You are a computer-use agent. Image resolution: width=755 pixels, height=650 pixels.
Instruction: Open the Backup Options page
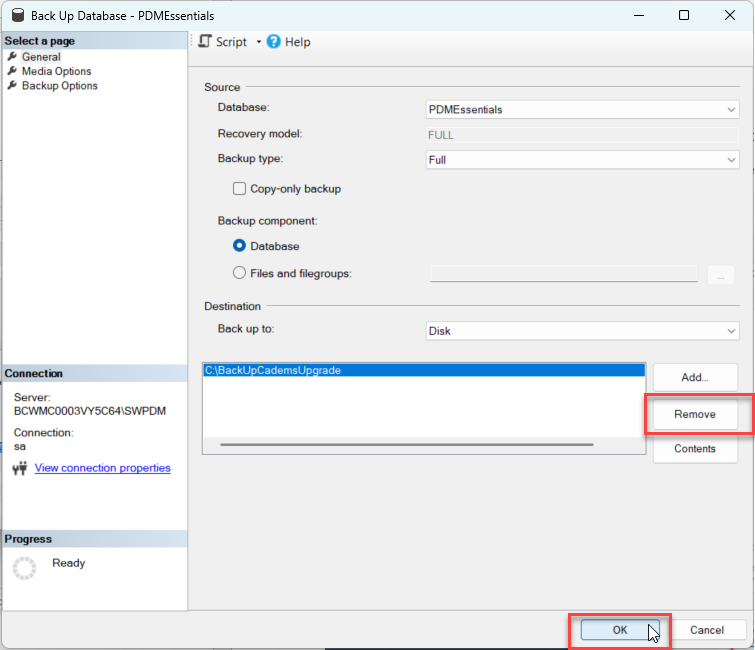pos(60,86)
